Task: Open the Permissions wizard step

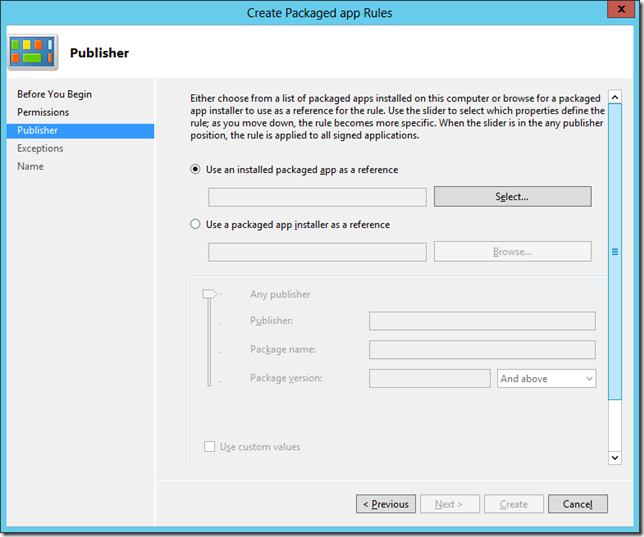Action: point(43,112)
